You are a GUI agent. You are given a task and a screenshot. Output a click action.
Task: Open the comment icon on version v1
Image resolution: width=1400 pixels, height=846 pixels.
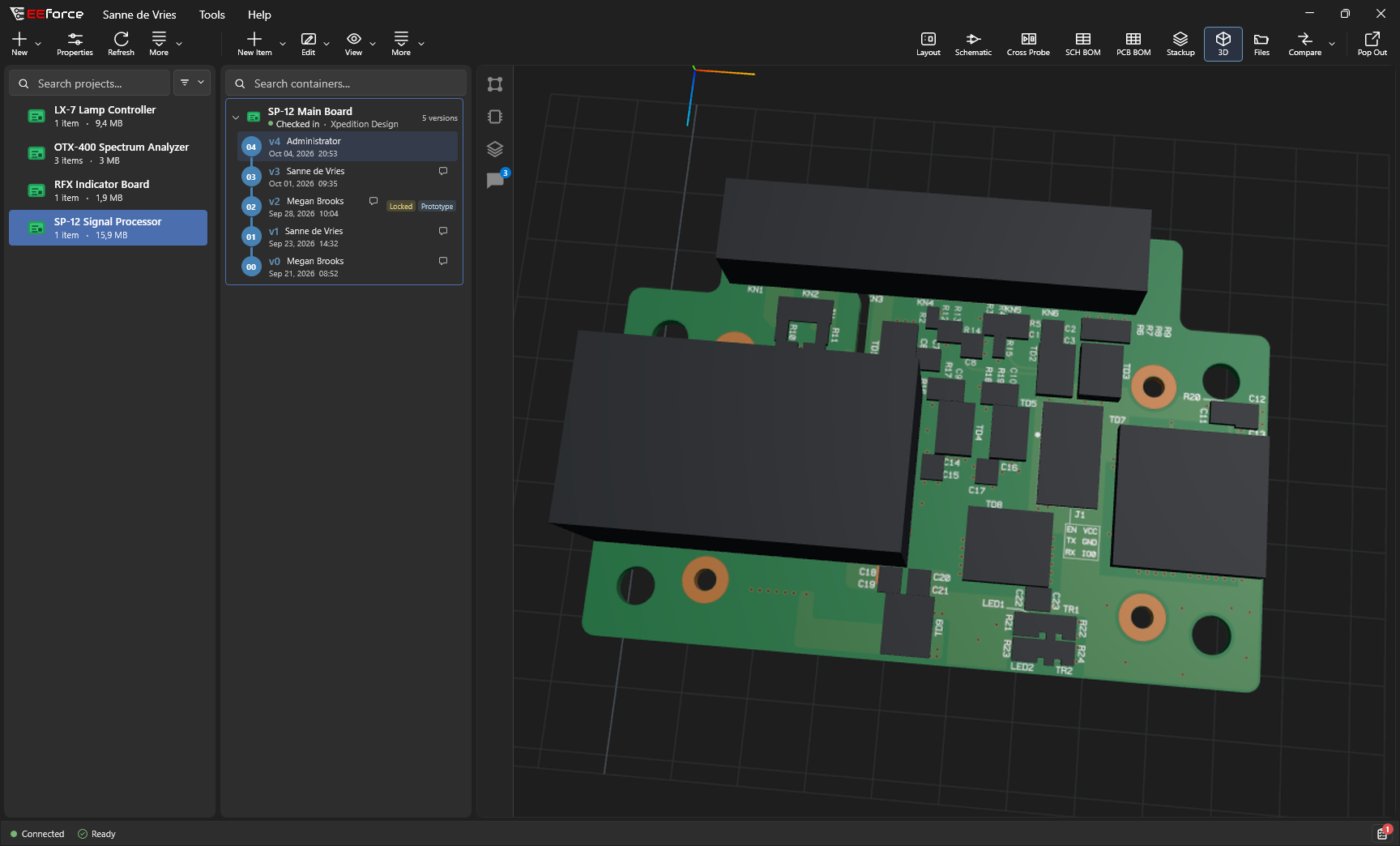(443, 231)
